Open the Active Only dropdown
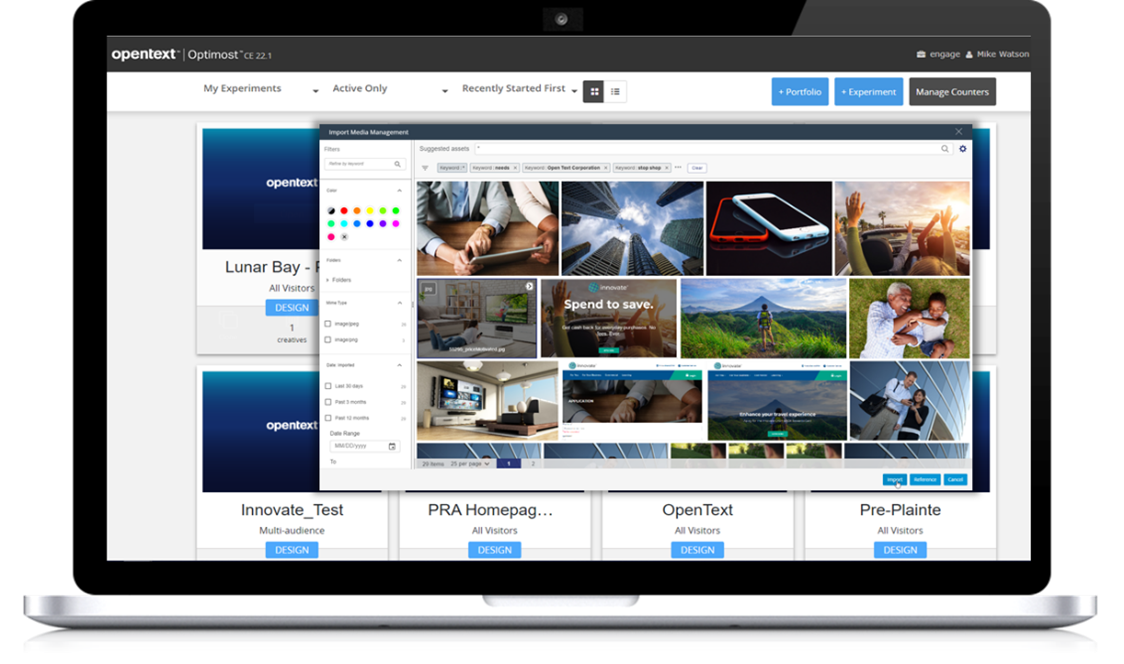The height and width of the screenshot is (664, 1124). pyautogui.click(x=390, y=89)
